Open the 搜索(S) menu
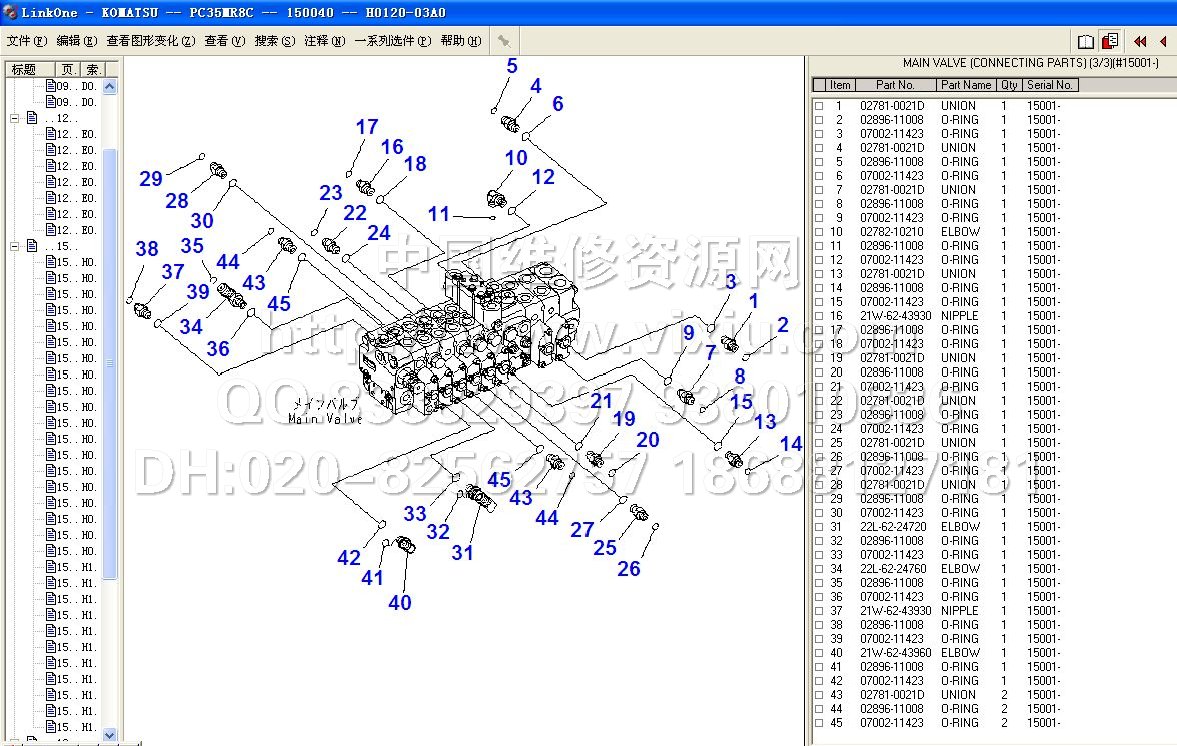 (275, 41)
